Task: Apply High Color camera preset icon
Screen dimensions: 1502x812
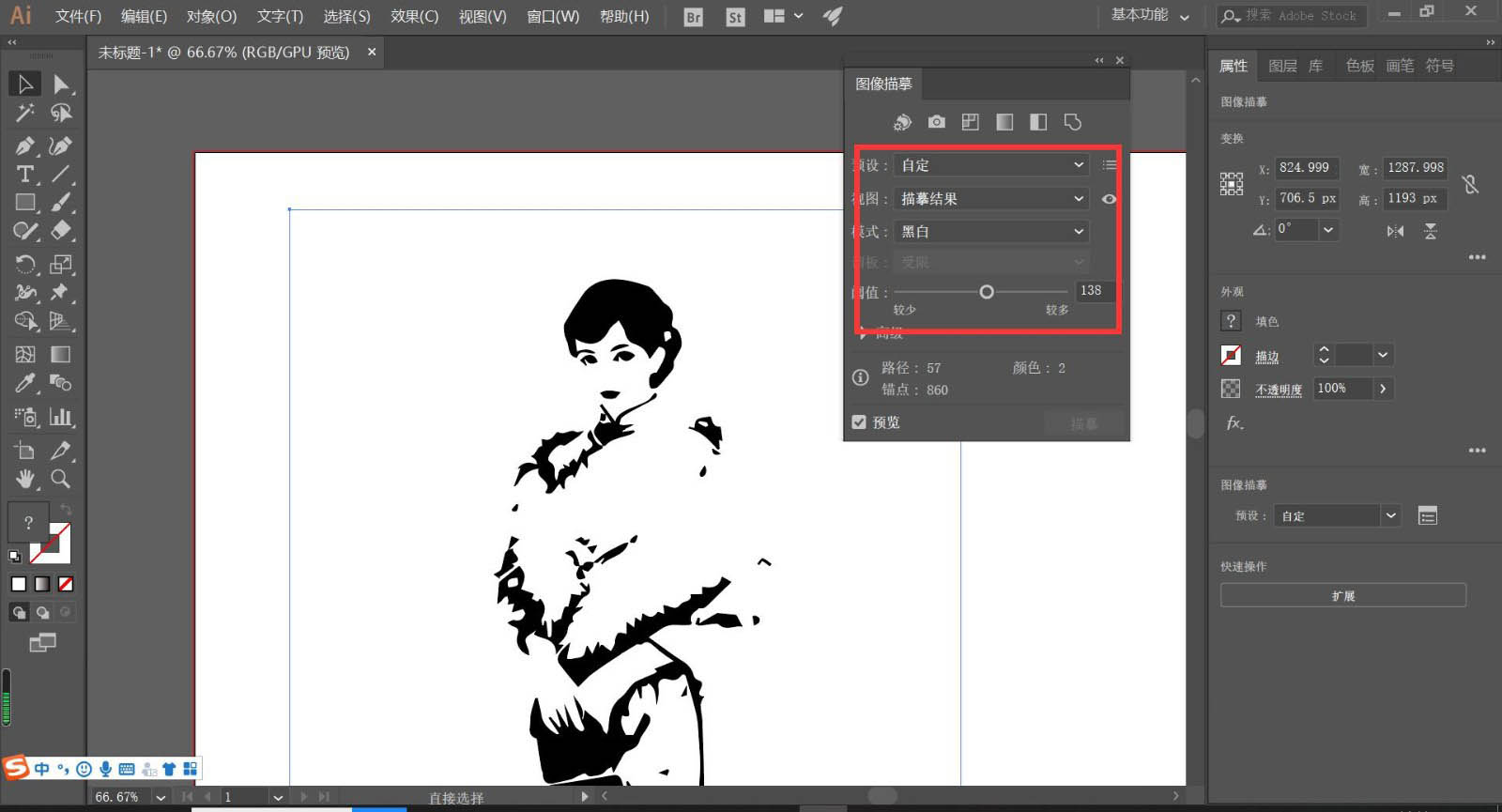Action: (x=936, y=122)
